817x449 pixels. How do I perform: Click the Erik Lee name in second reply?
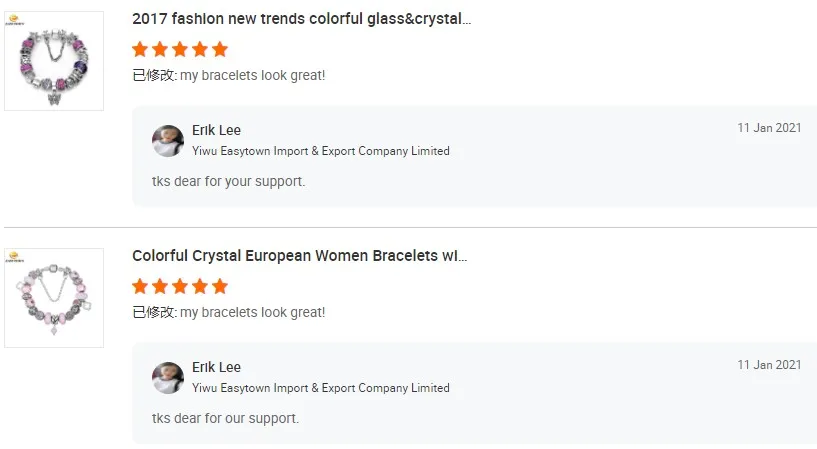tap(216, 367)
